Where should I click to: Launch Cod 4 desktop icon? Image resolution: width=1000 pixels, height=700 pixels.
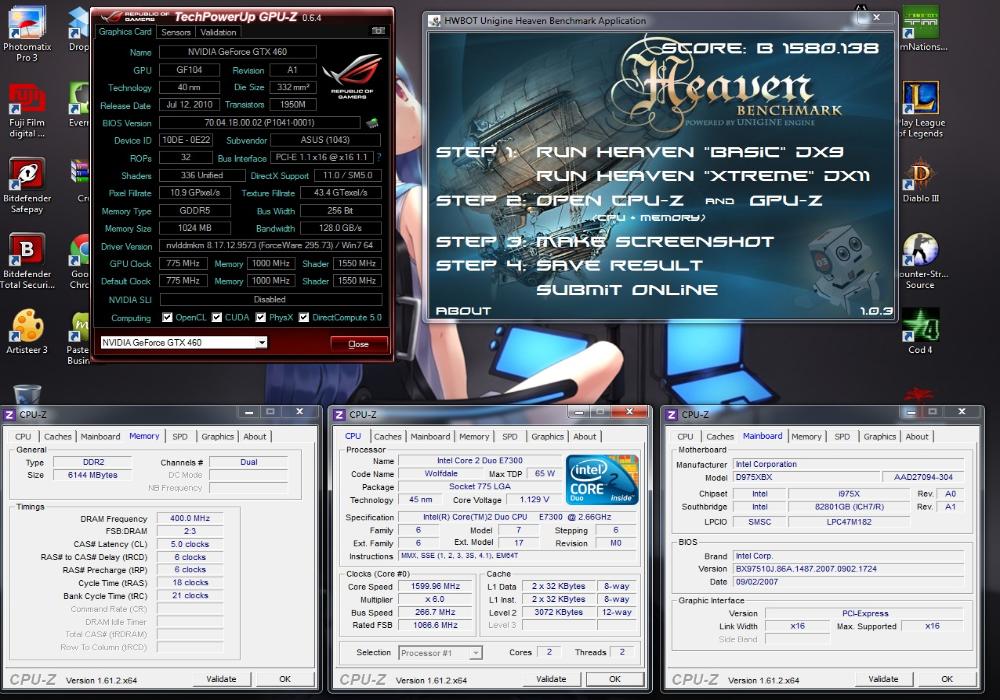tap(920, 332)
